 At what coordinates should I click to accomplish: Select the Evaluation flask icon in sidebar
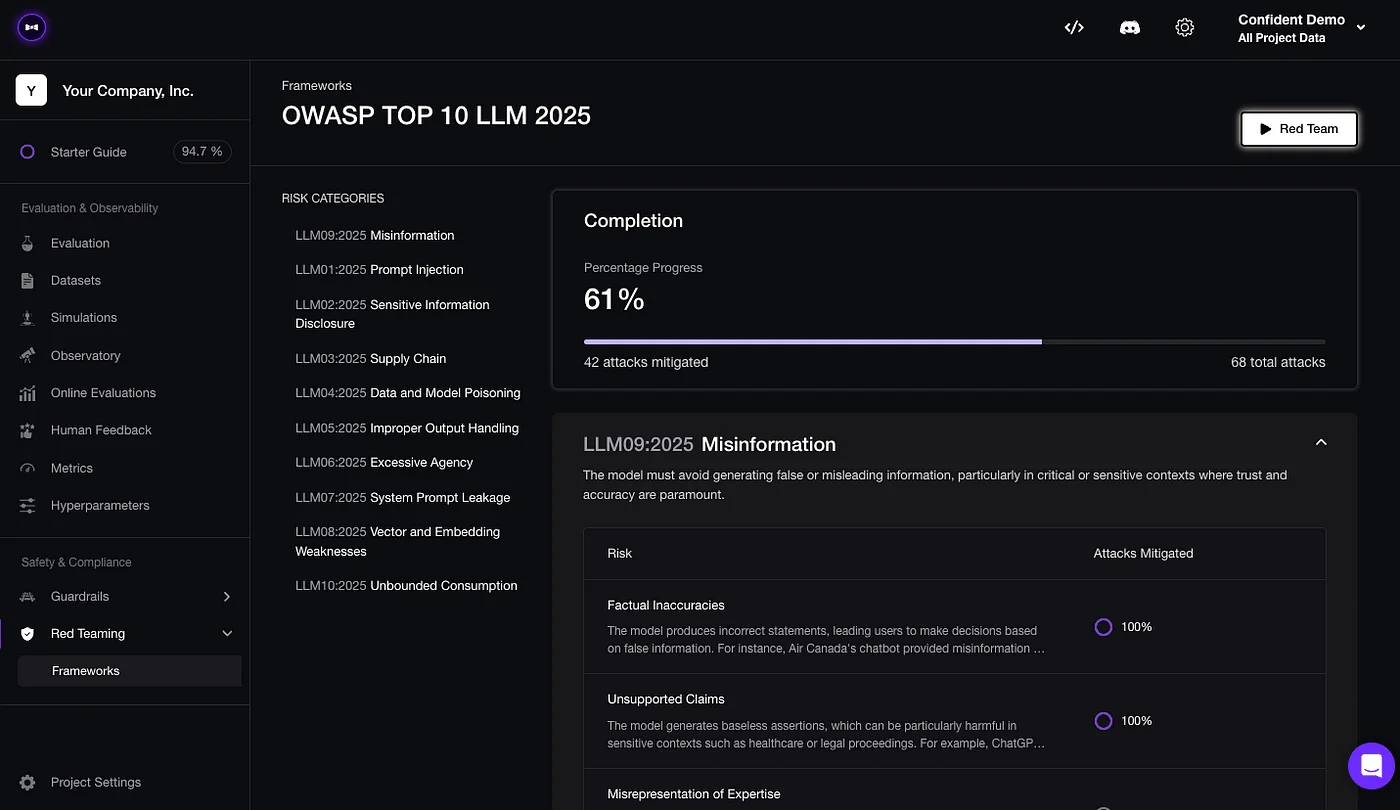28,243
